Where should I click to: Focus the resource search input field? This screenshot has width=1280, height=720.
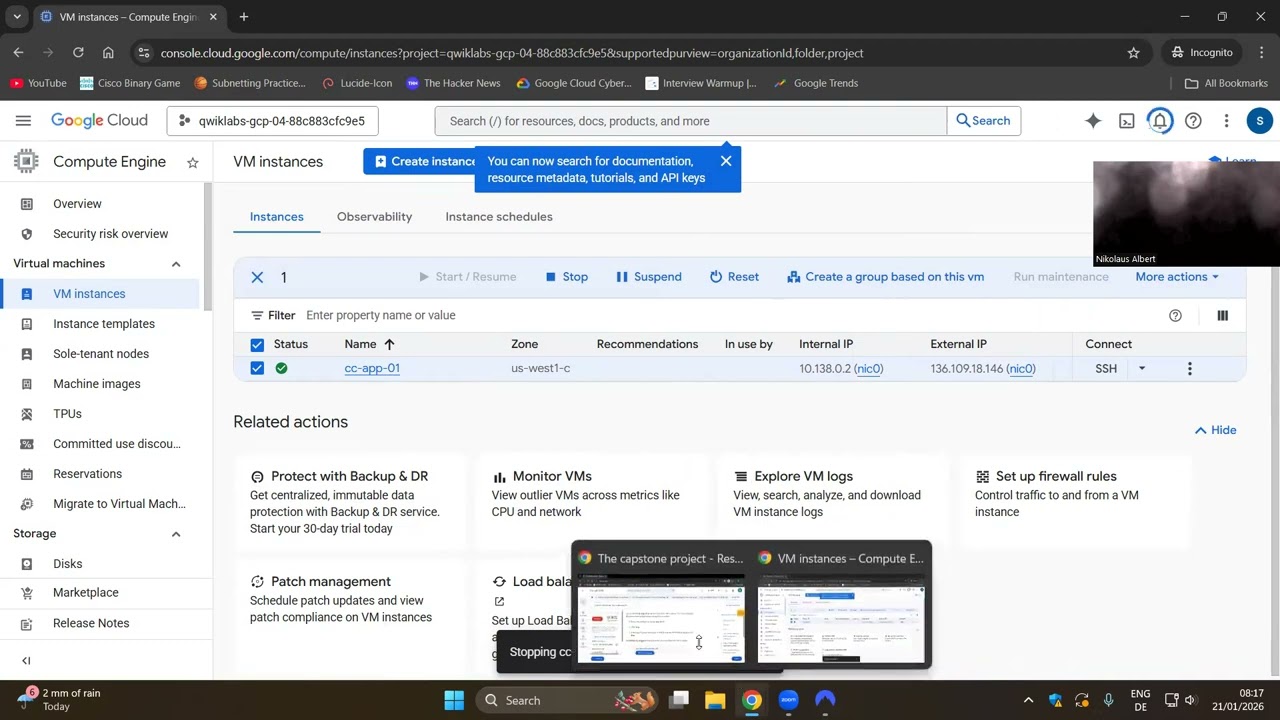pyautogui.click(x=690, y=121)
